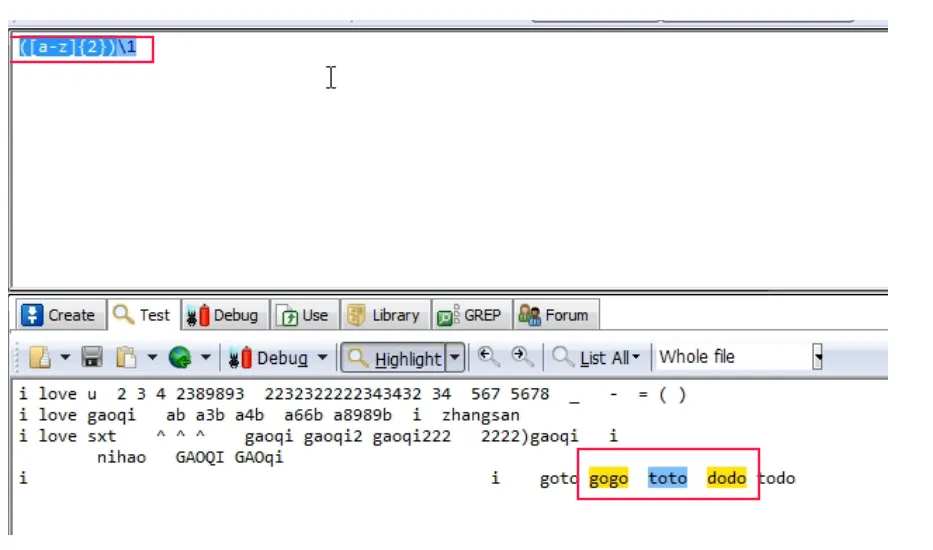Image resolution: width=933 pixels, height=550 pixels.
Task: Switch to the Test tab
Action: pyautogui.click(x=143, y=315)
